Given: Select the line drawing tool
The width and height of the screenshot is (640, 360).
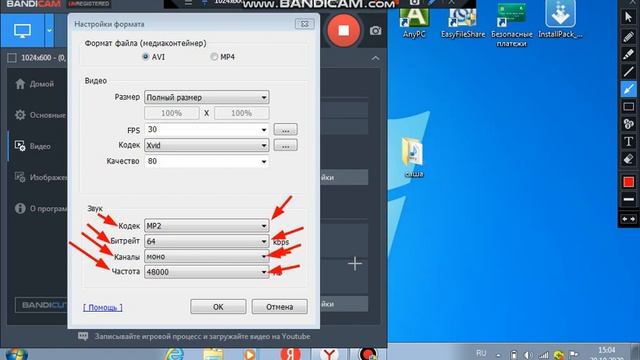Looking at the screenshot, I should pyautogui.click(x=628, y=72).
